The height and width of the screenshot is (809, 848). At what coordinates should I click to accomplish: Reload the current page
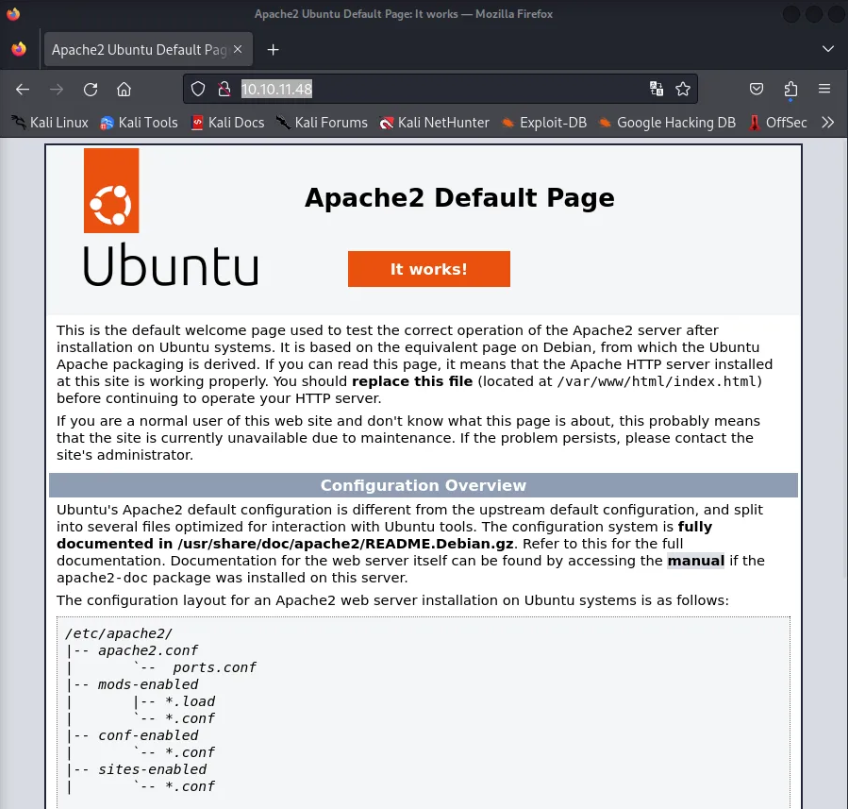point(90,89)
